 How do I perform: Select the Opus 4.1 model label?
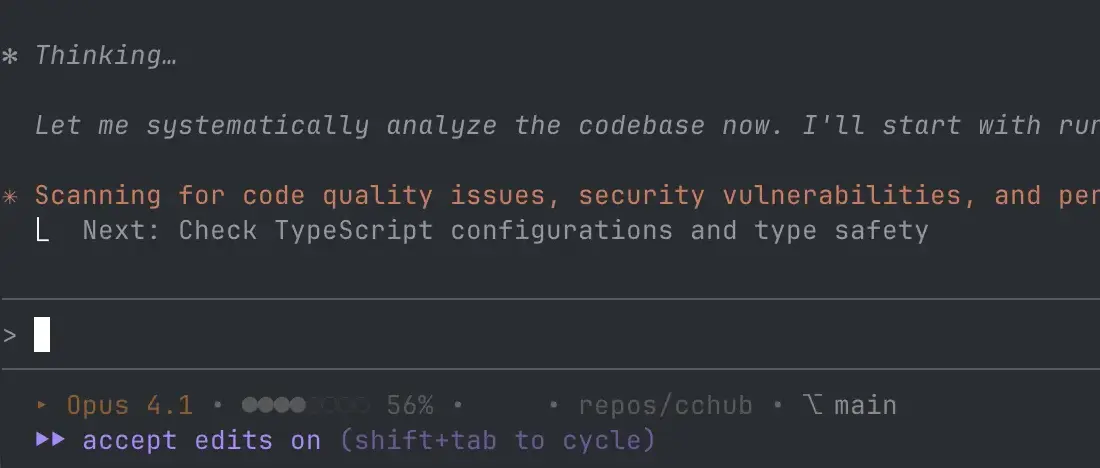tap(130, 405)
